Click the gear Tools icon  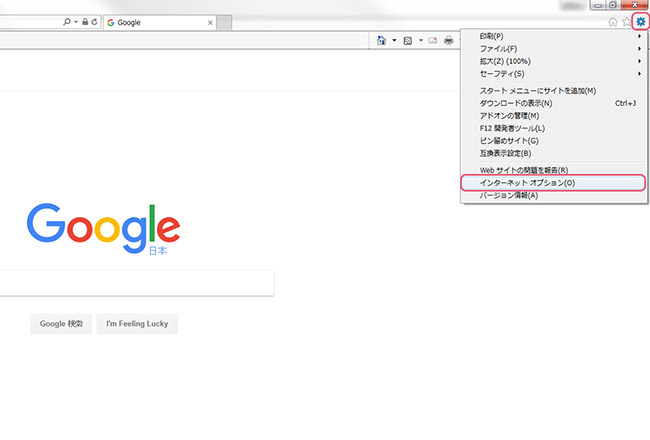pos(640,22)
